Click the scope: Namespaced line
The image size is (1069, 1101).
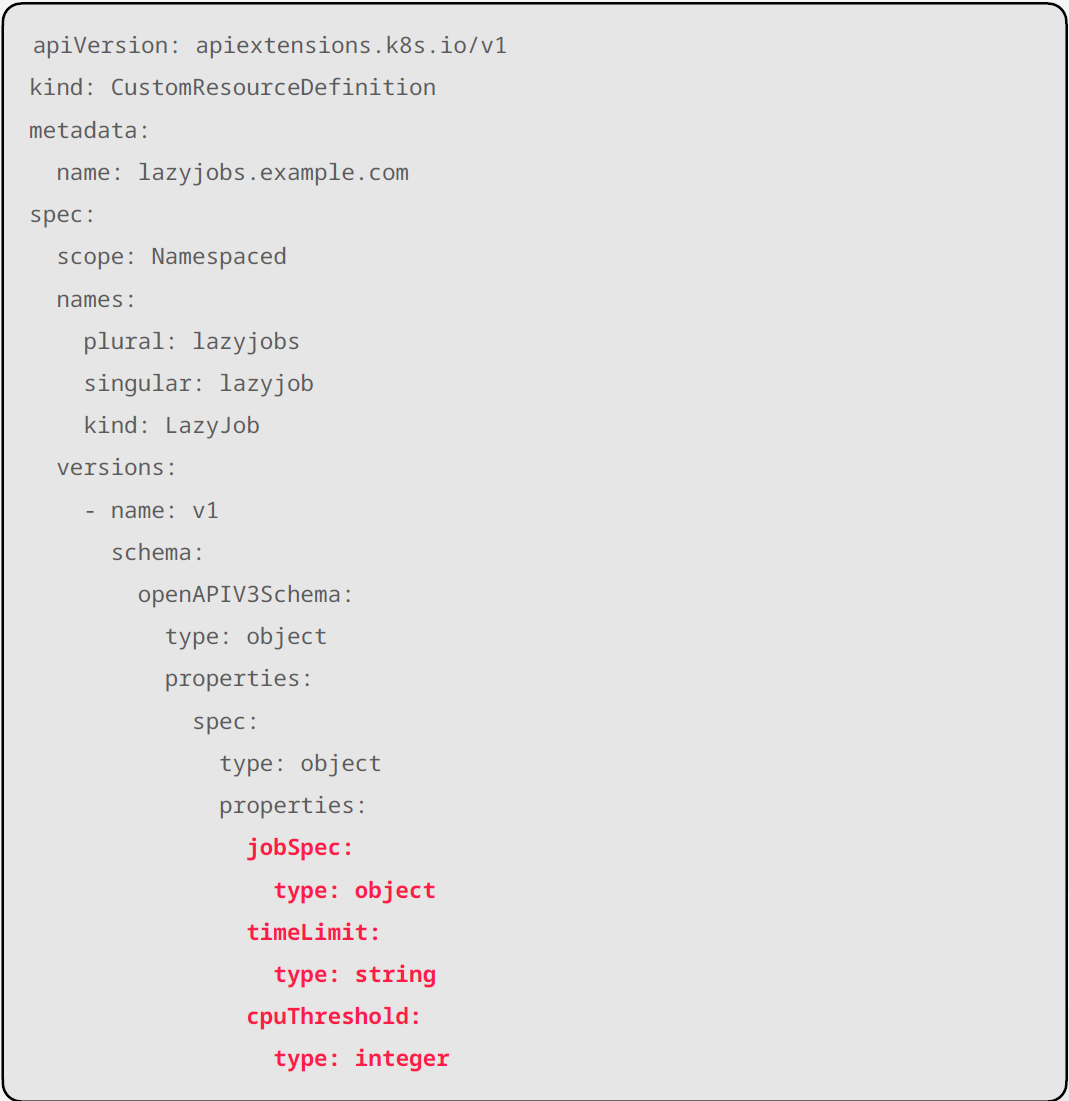click(x=171, y=257)
